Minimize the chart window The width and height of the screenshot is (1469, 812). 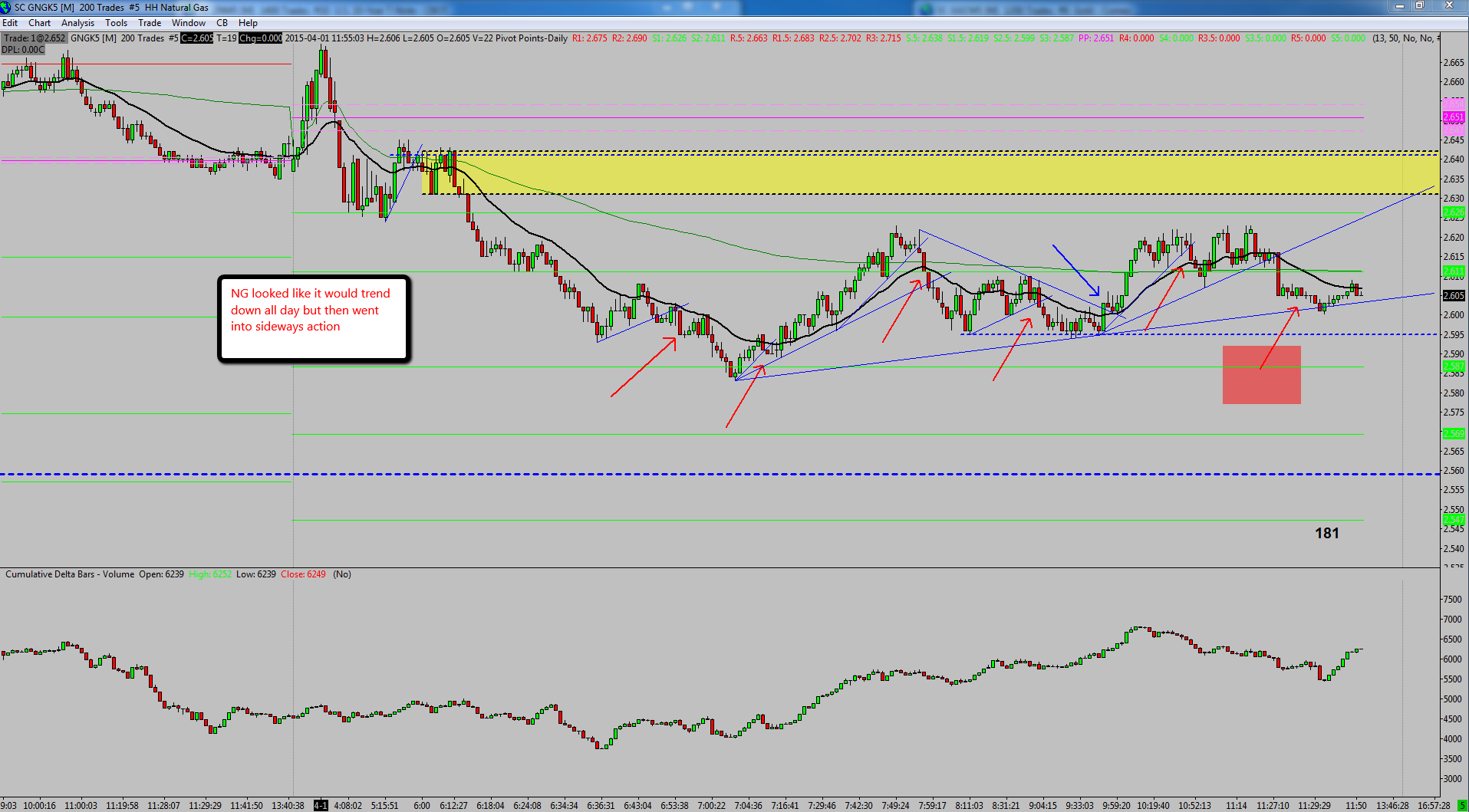click(1400, 6)
